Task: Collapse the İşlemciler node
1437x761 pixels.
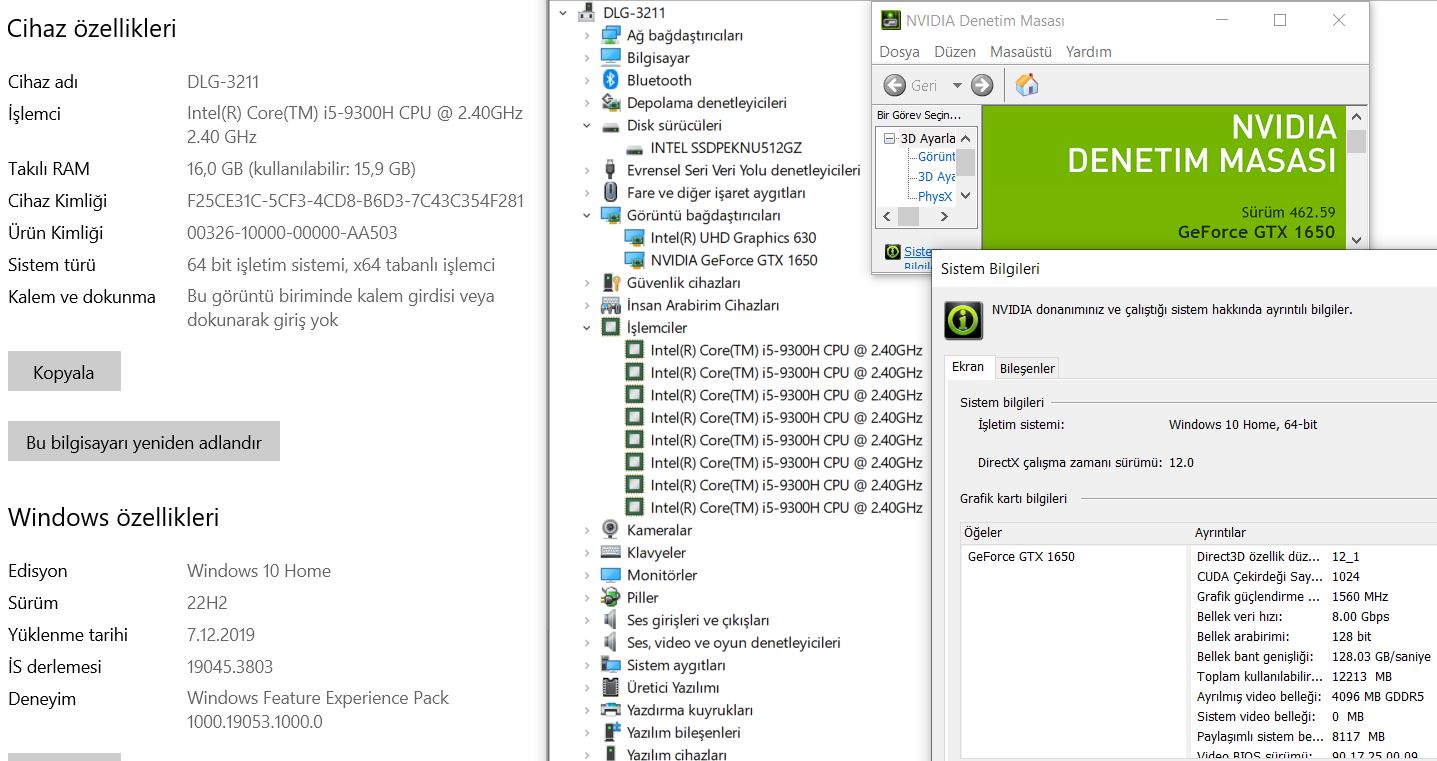Action: [587, 328]
